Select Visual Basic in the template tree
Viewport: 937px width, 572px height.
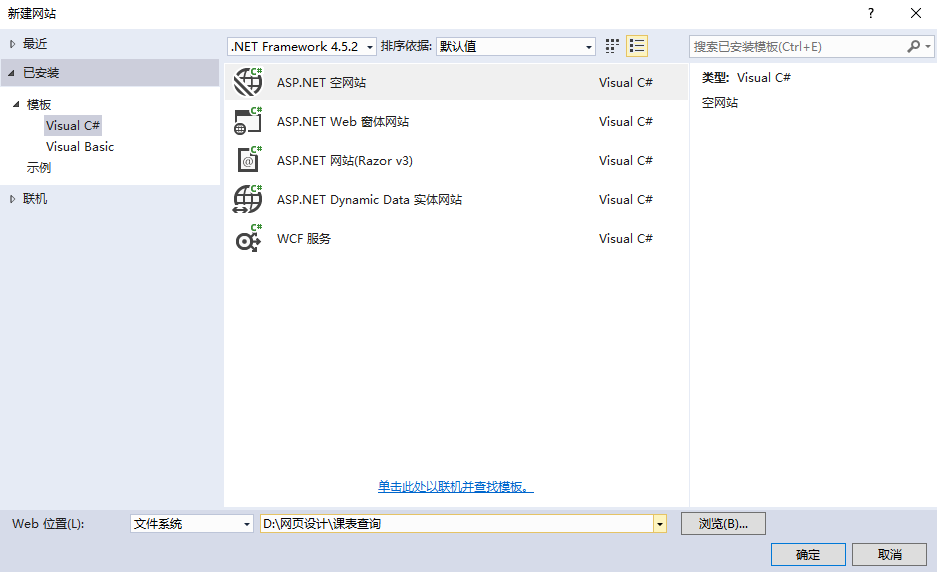80,146
